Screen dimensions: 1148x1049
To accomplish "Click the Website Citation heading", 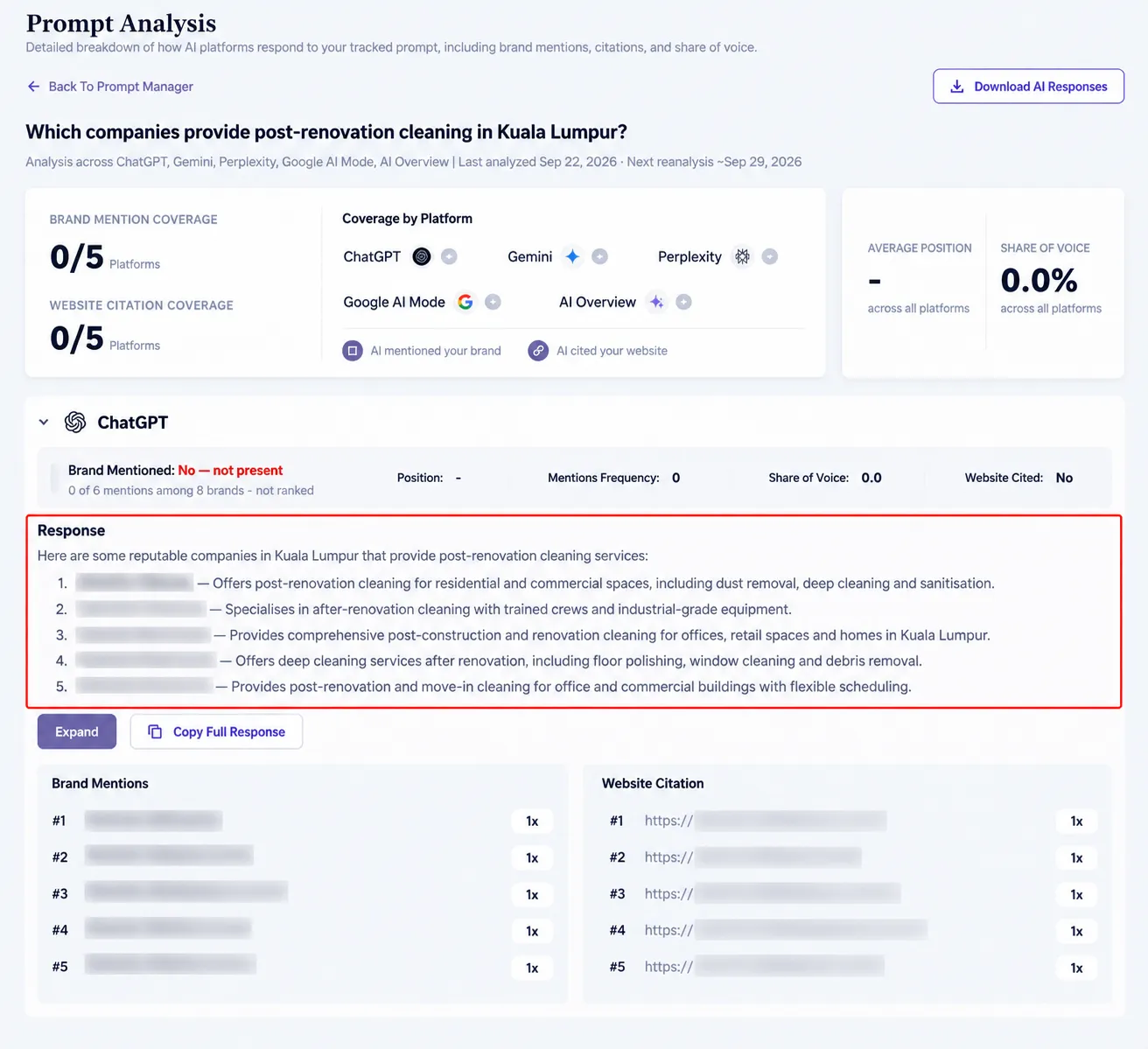I will 653,783.
